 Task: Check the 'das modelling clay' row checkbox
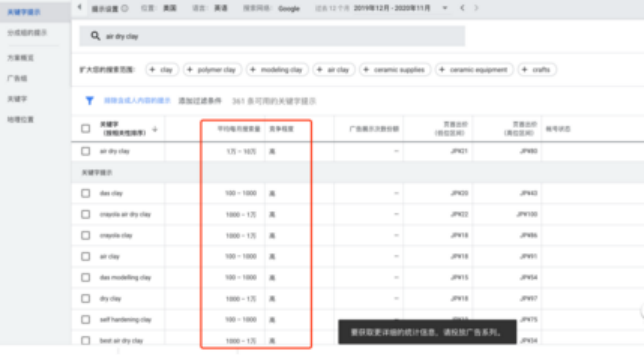coord(85,278)
